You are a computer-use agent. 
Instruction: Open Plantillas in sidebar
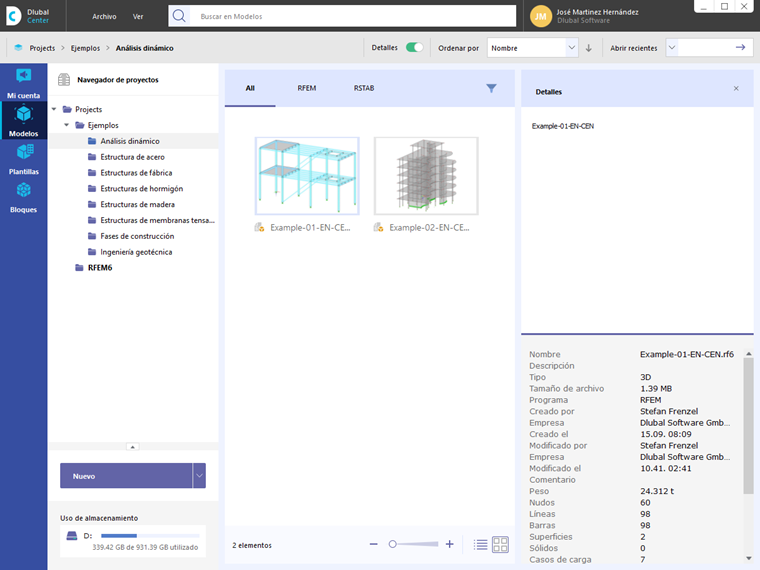pos(23,159)
